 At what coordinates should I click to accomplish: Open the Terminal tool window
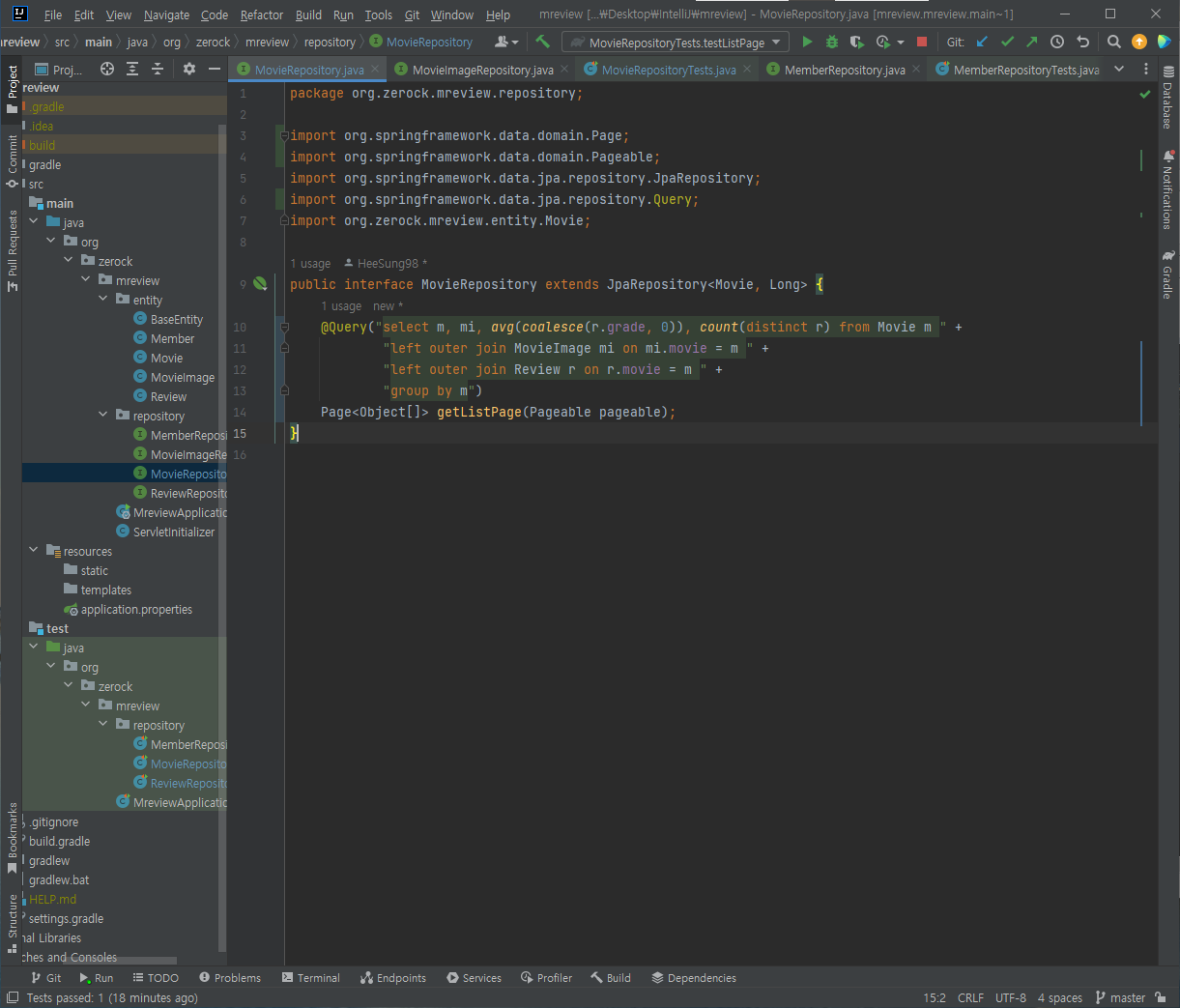(x=311, y=978)
